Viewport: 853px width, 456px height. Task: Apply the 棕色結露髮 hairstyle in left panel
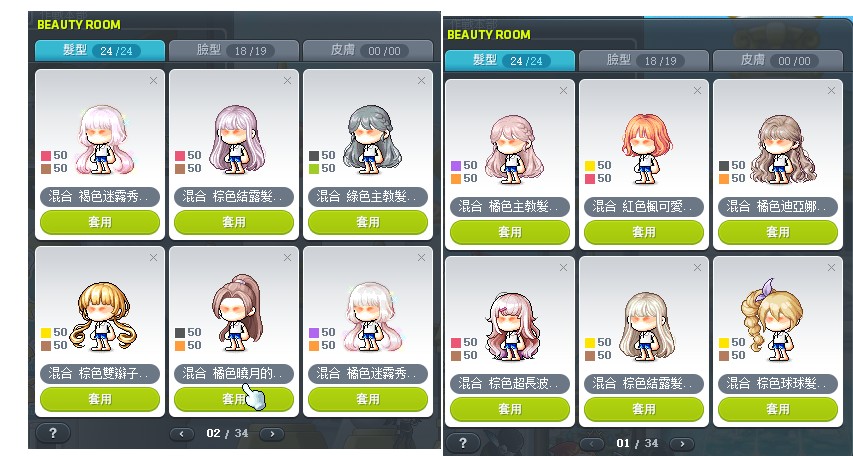(234, 222)
